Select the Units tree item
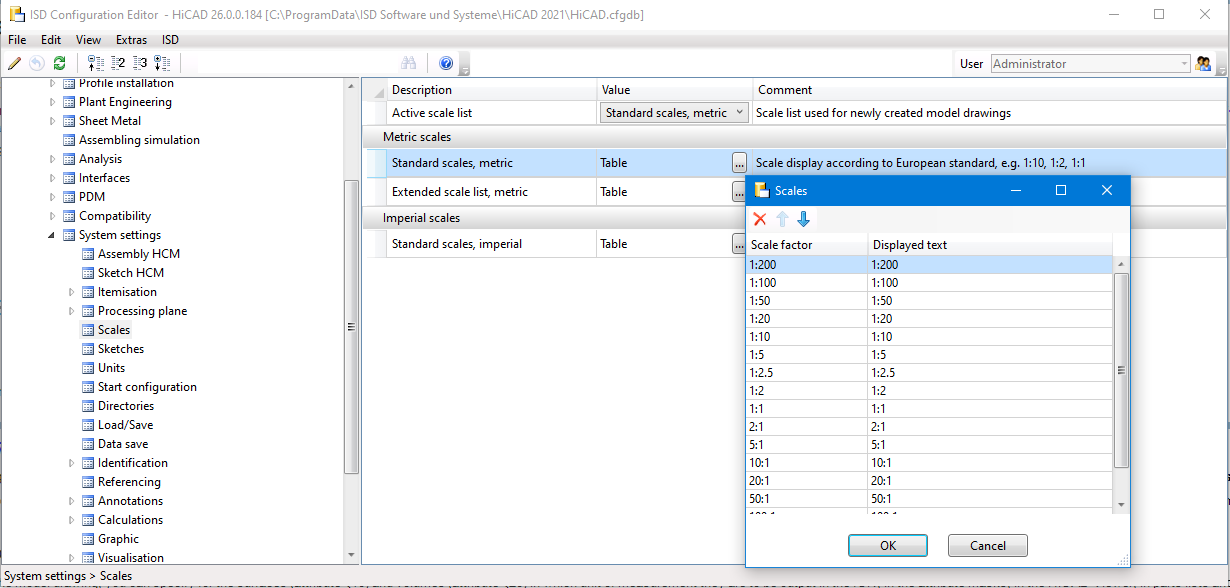Viewport: 1230px width, 588px height. 111,368
